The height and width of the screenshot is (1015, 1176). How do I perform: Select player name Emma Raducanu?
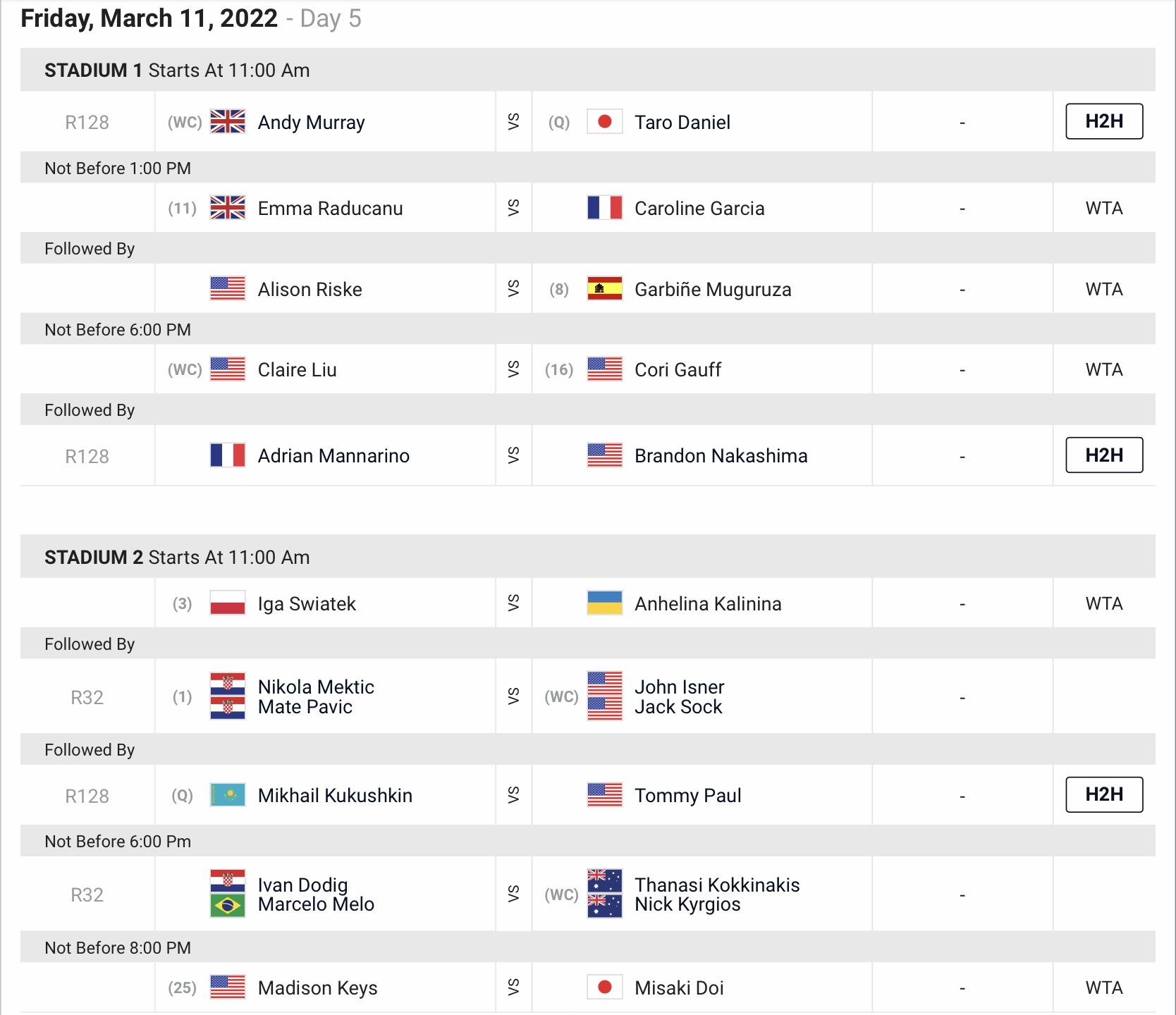point(330,209)
